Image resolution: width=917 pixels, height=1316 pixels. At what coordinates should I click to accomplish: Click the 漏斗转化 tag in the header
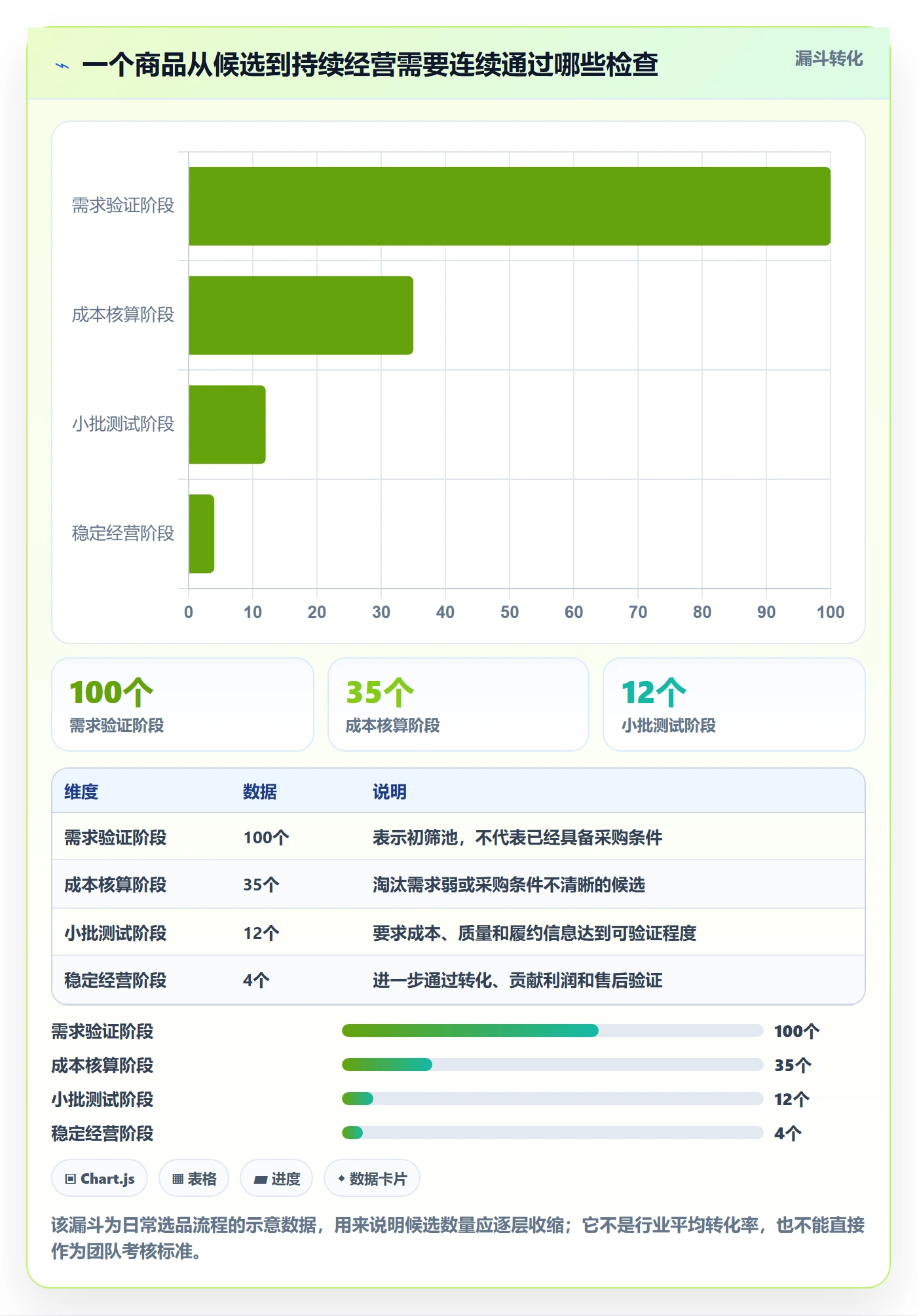pyautogui.click(x=829, y=59)
